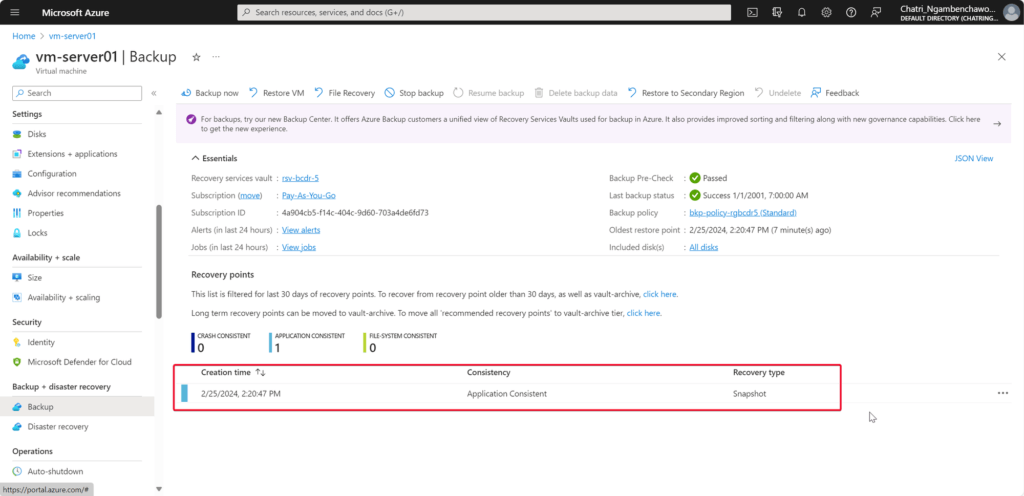The width and height of the screenshot is (1024, 496).
Task: Open the recovery point row ellipsis menu
Action: (1003, 394)
